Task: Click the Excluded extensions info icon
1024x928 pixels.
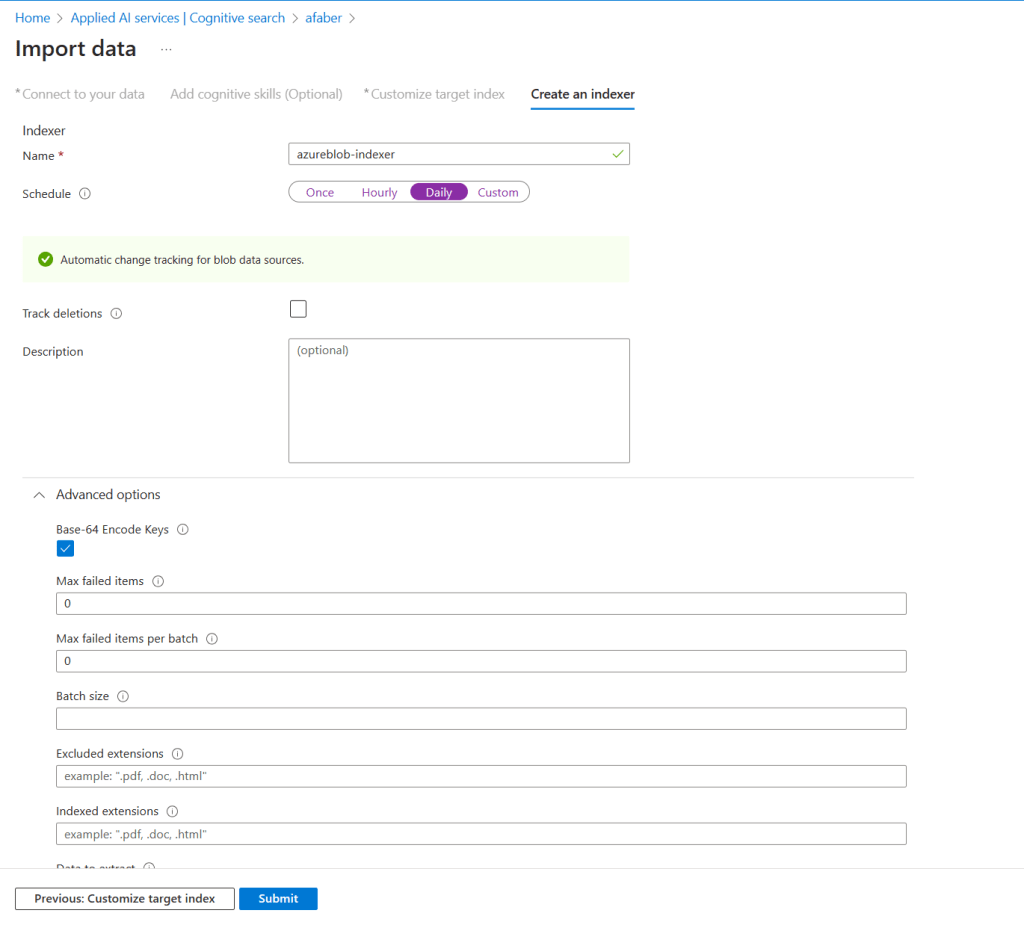Action: 178,754
